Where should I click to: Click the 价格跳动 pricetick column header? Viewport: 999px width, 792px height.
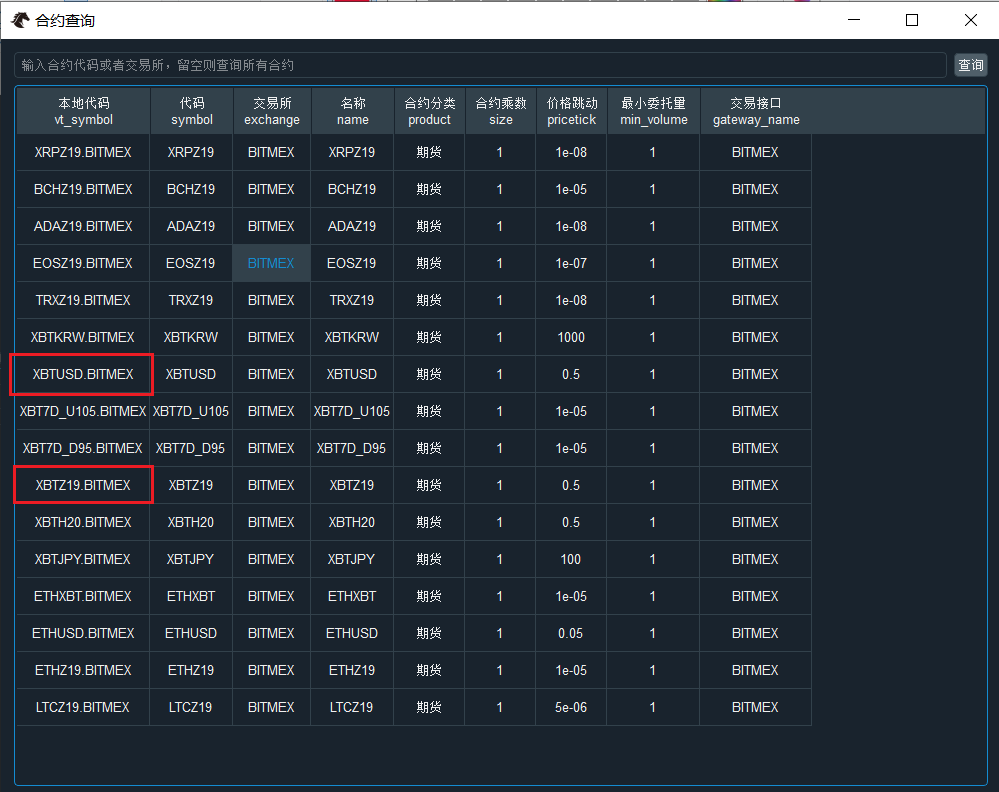click(x=571, y=112)
